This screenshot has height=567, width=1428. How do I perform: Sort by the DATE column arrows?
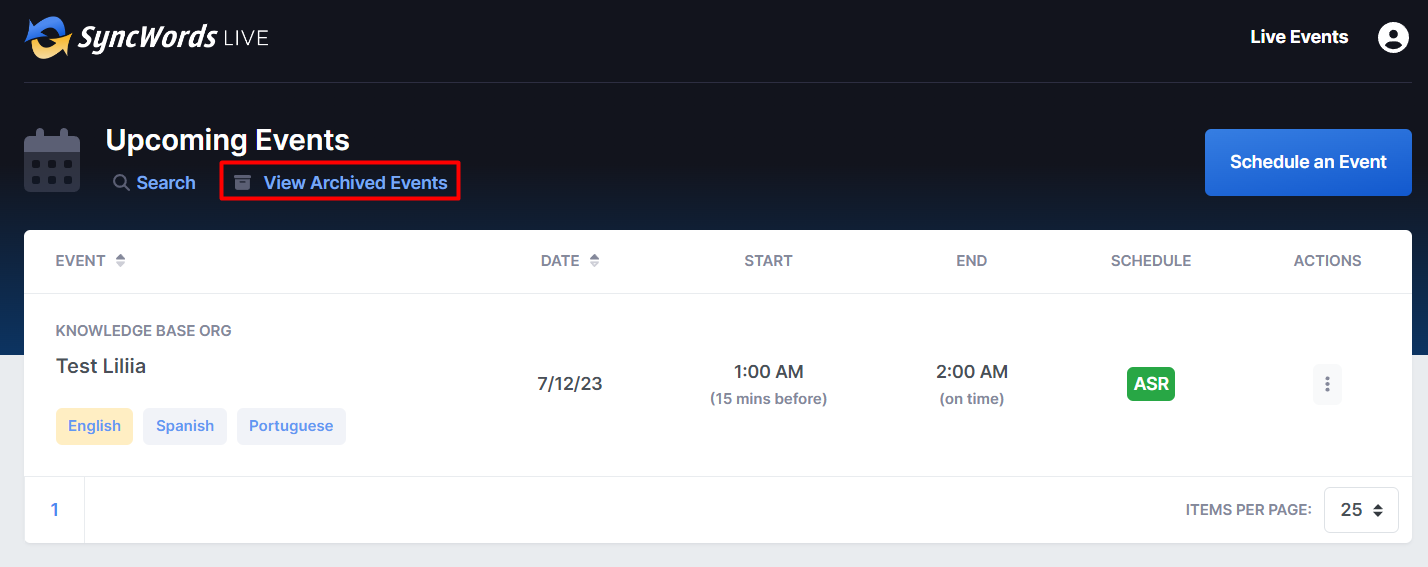[x=594, y=261]
